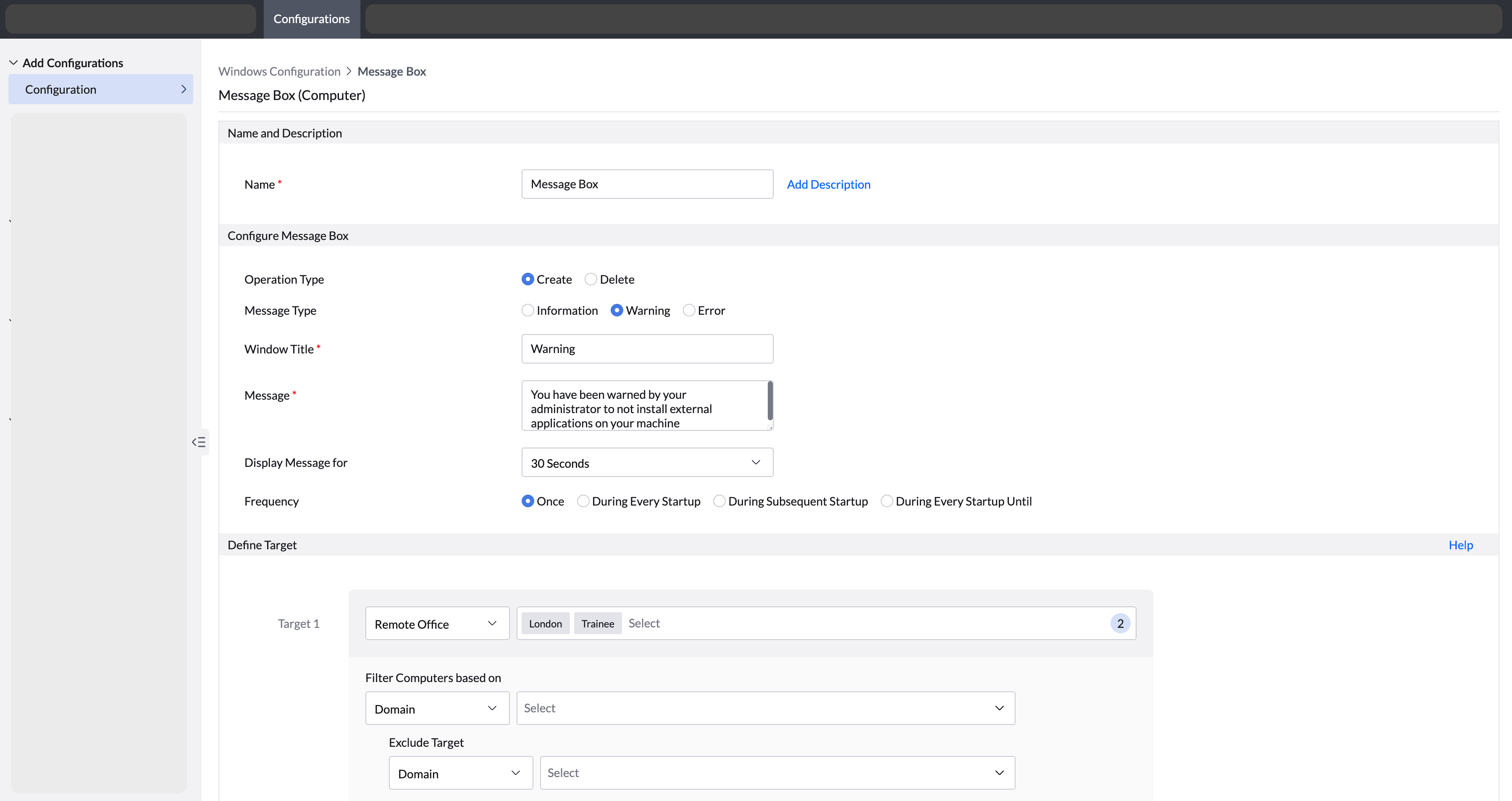Viewport: 1512px width, 801px height.
Task: Open Help for Define Target
Action: 1460,545
